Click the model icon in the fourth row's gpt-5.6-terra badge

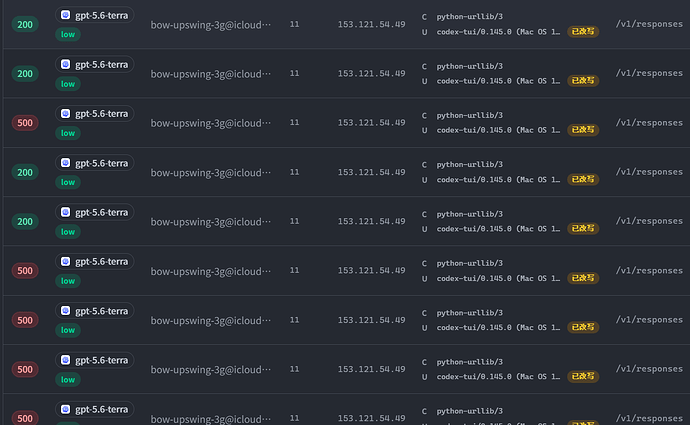click(66, 163)
